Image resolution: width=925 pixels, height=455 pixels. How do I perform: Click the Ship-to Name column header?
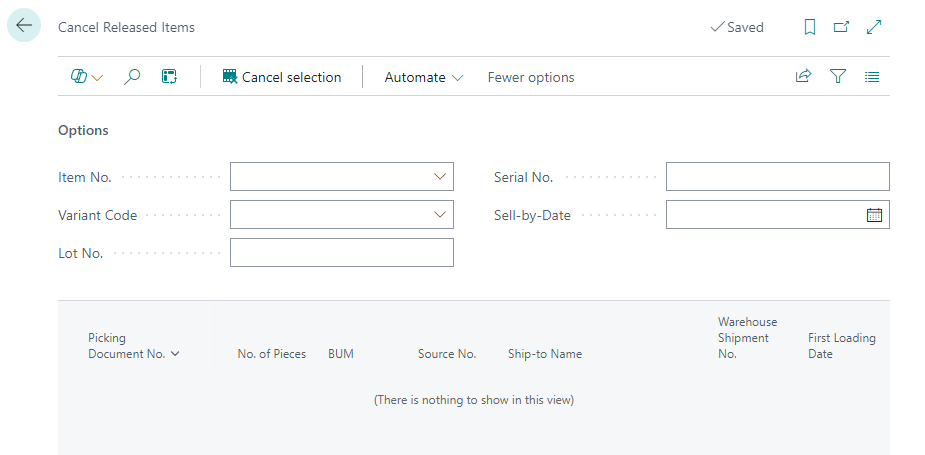(545, 354)
